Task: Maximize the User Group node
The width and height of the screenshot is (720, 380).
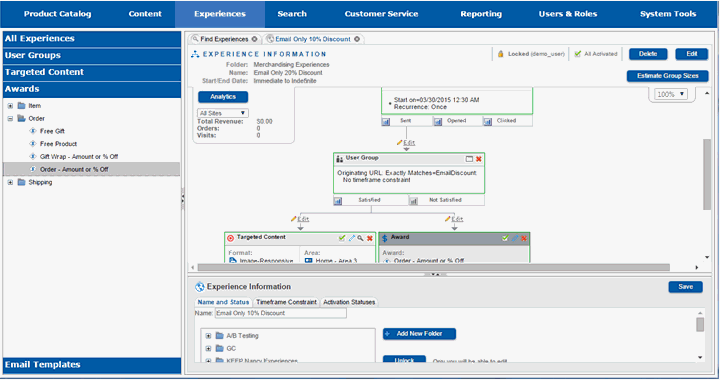Action: pos(469,159)
